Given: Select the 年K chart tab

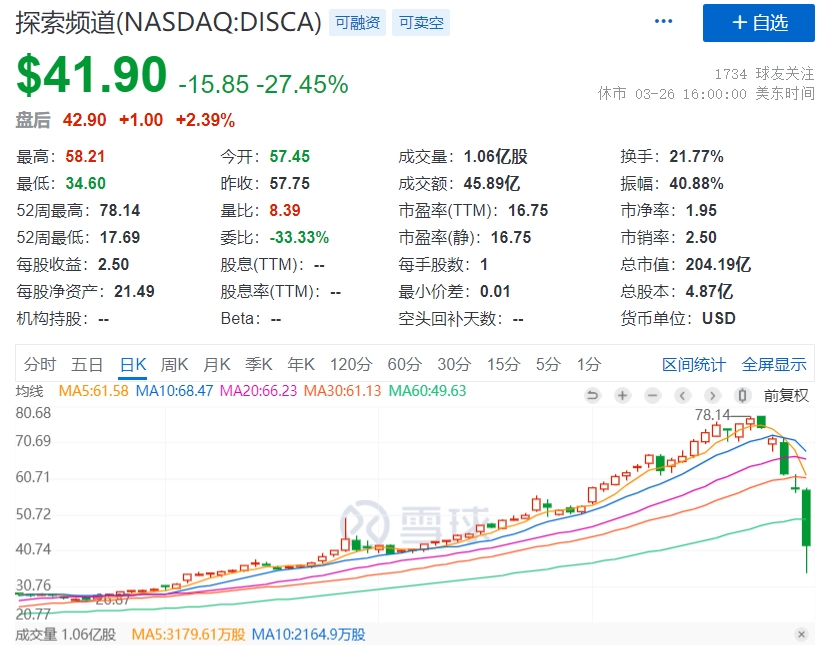Looking at the screenshot, I should pyautogui.click(x=301, y=364).
